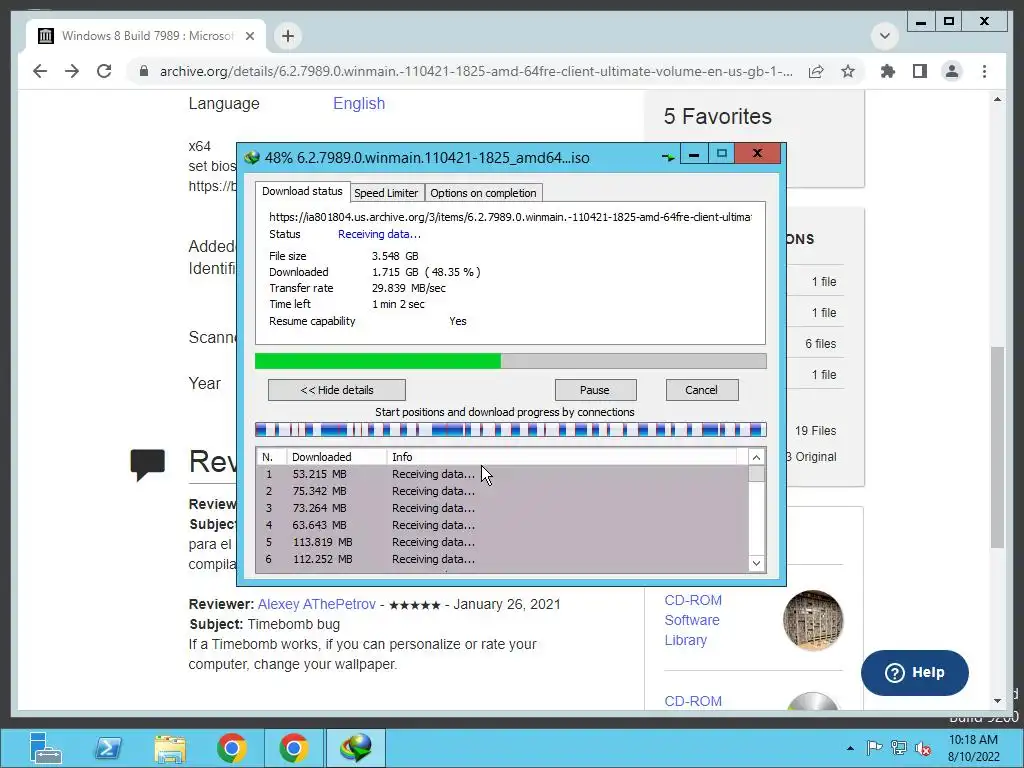Cancel the ISO download

click(702, 390)
